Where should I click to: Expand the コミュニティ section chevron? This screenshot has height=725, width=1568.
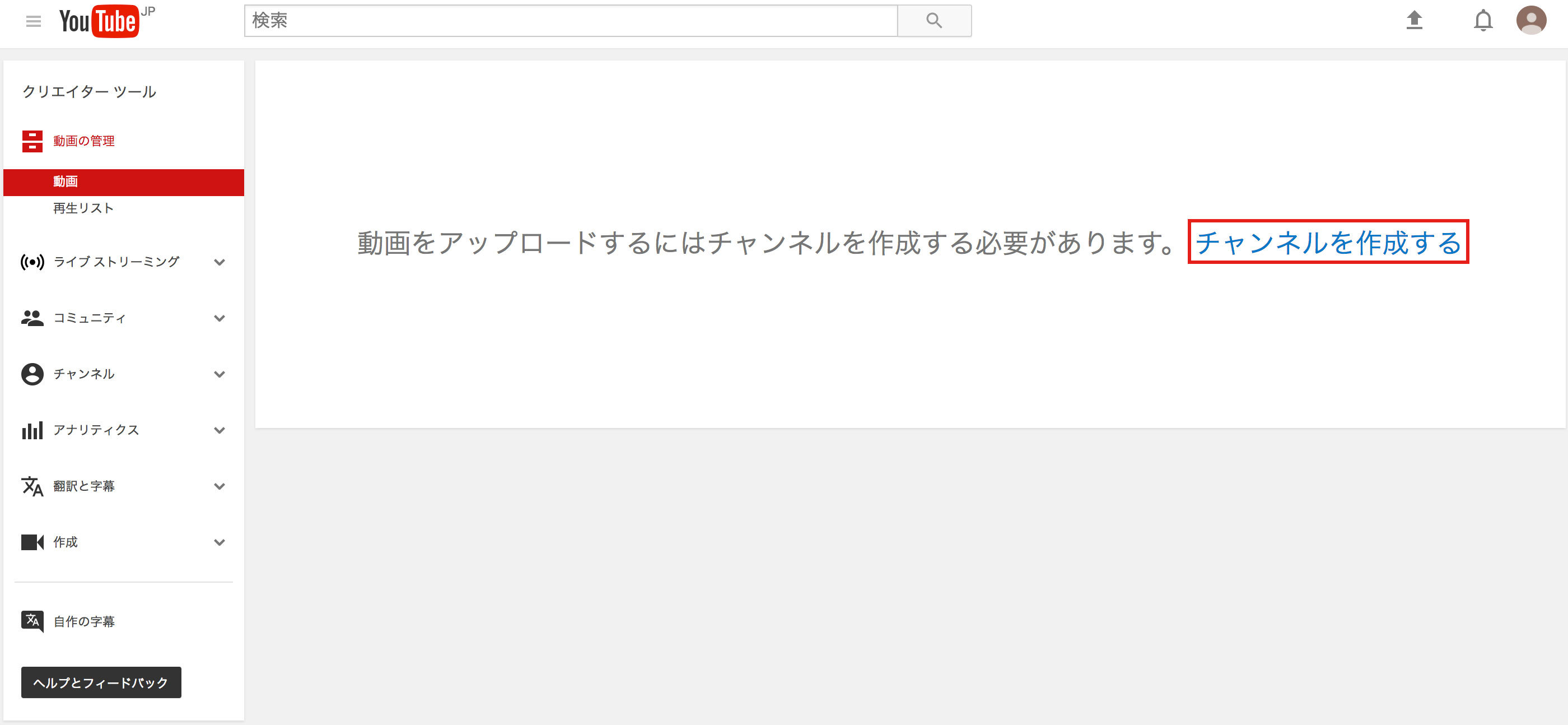click(220, 318)
